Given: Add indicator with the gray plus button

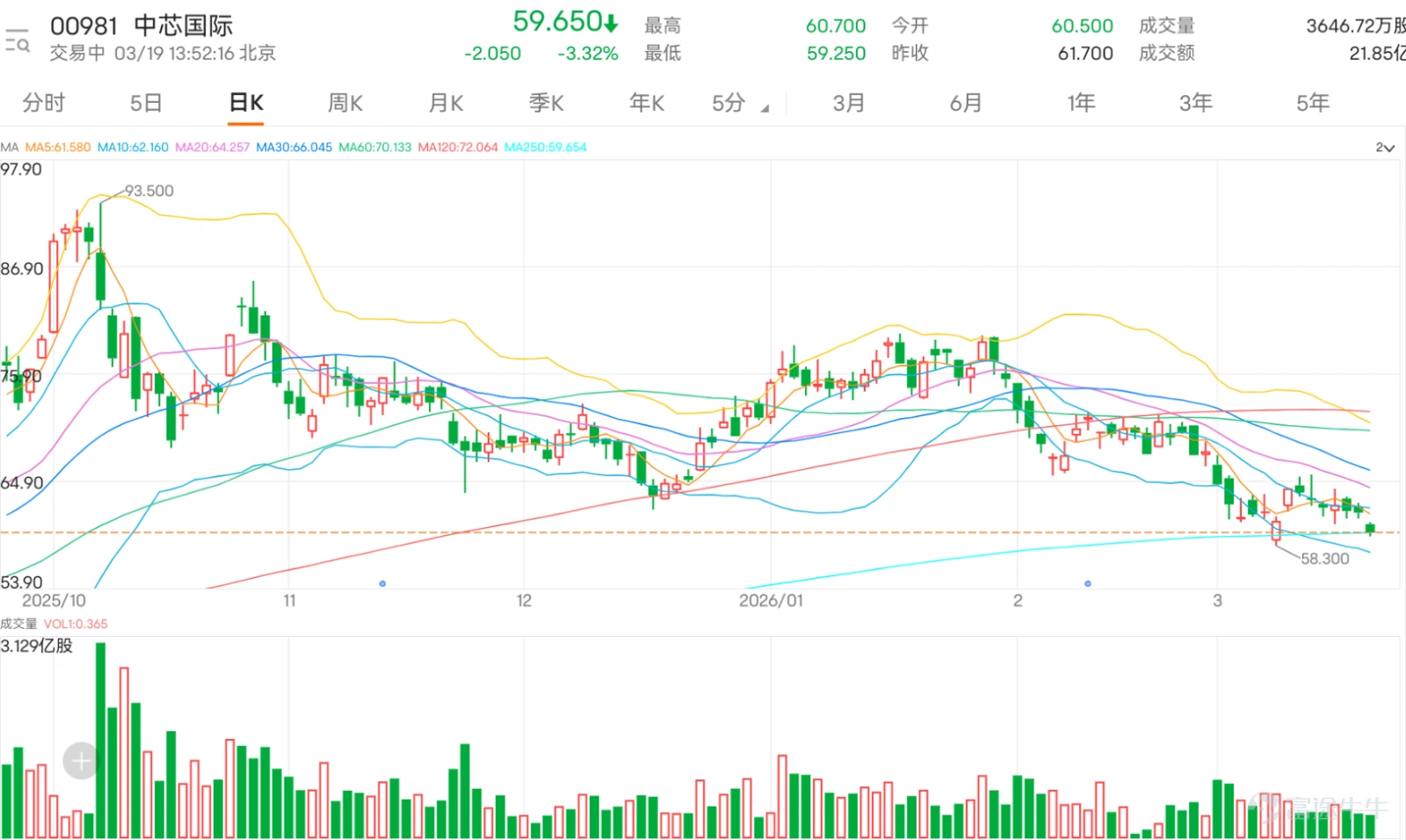Looking at the screenshot, I should pos(81,761).
